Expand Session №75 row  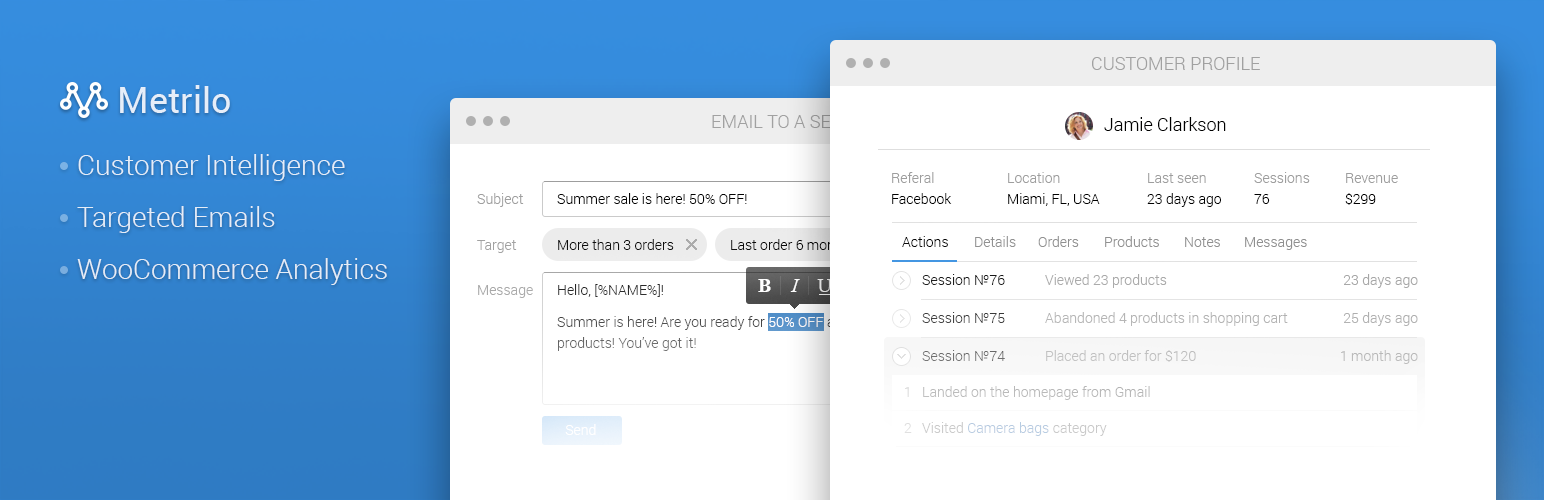pos(901,319)
